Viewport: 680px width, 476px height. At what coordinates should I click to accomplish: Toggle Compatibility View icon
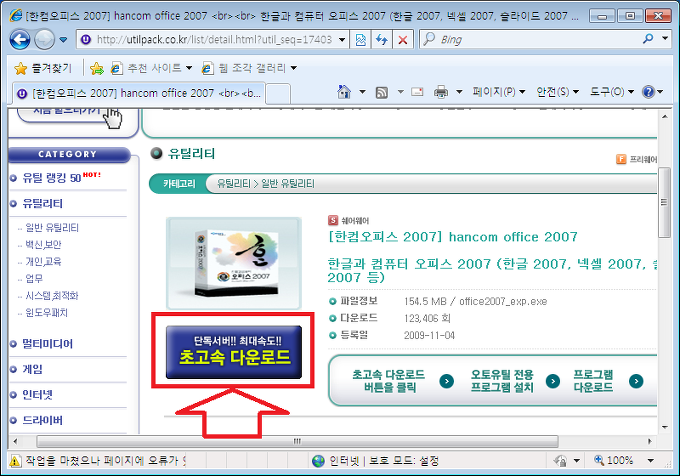click(360, 40)
